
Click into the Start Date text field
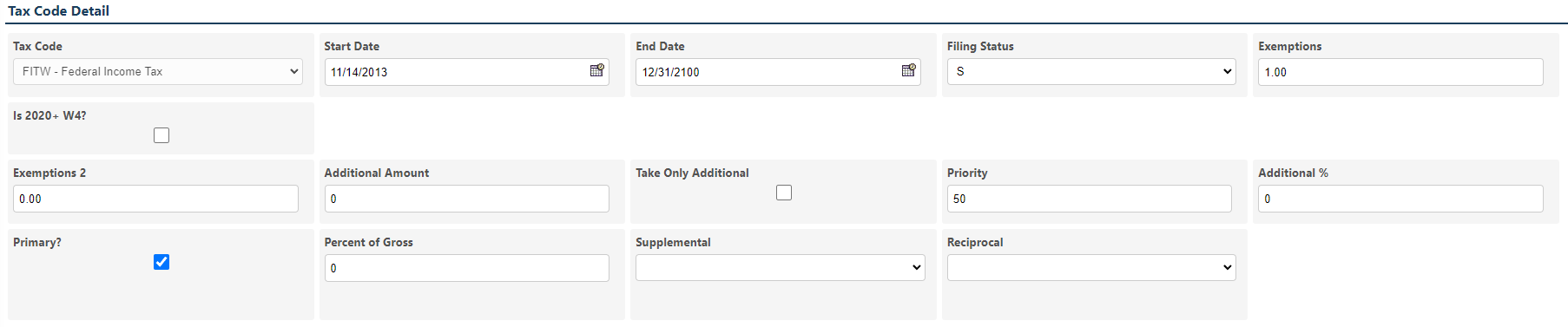click(x=456, y=72)
